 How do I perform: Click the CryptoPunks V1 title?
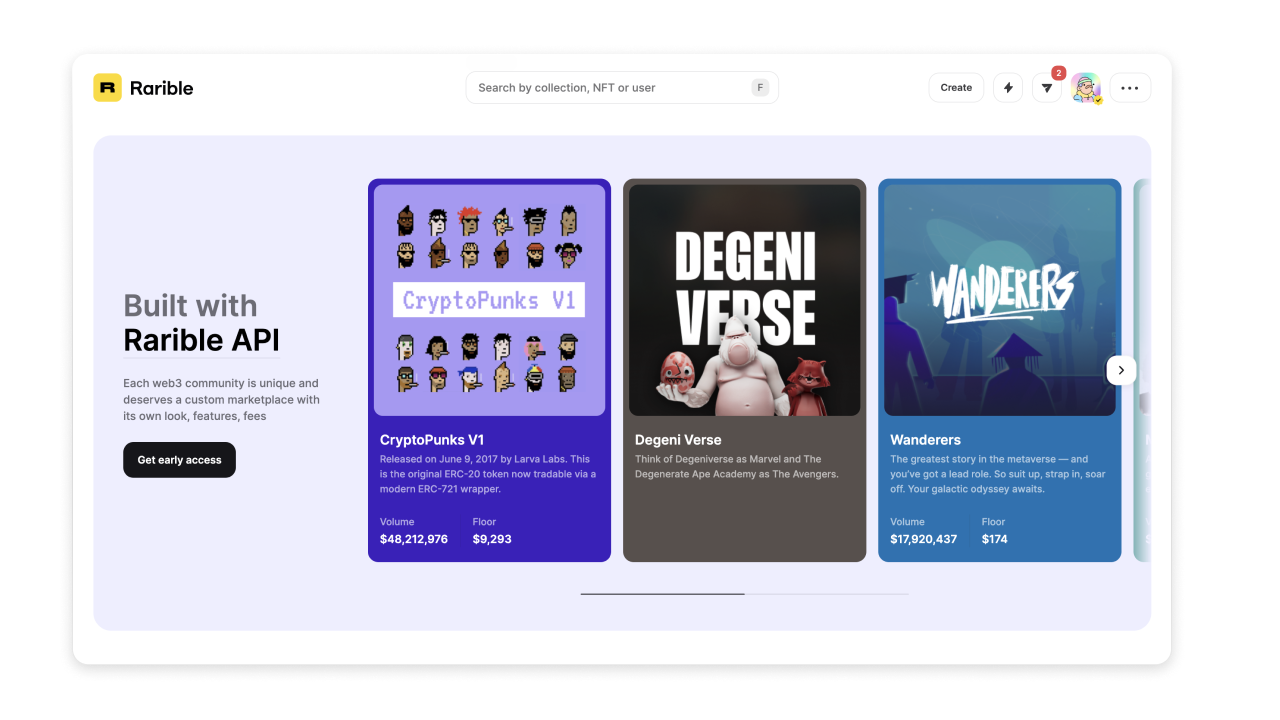(432, 440)
